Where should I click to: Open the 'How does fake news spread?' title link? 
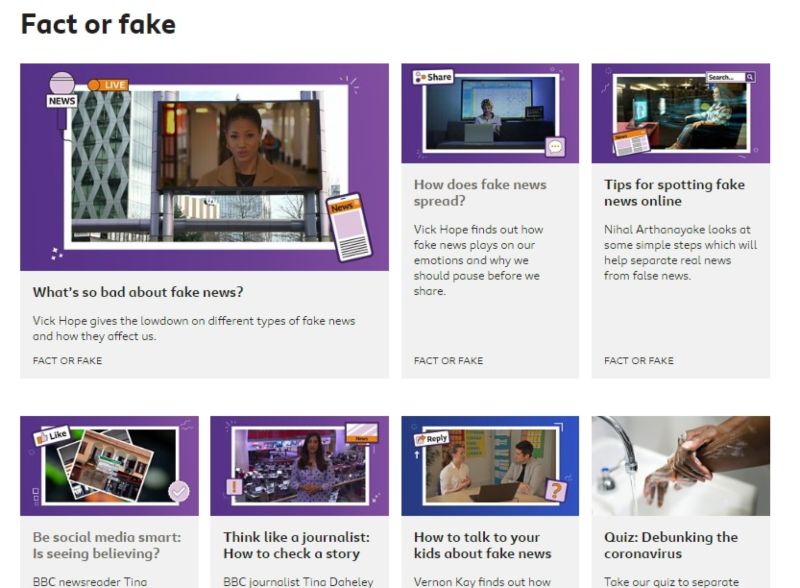click(x=480, y=192)
